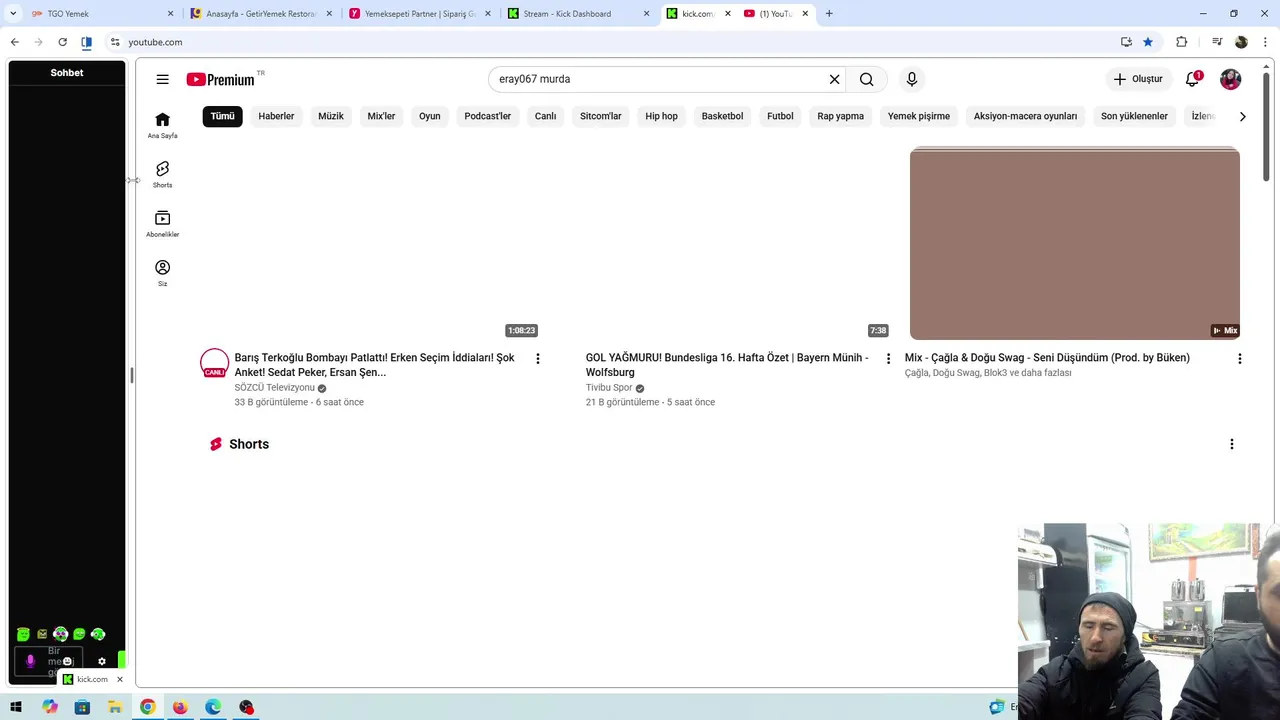The image size is (1280, 720).
Task: Select the Hip hop filter chip
Action: click(x=661, y=116)
